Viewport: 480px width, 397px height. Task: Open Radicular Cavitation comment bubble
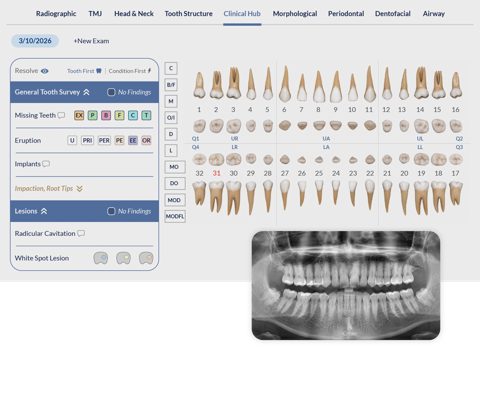[x=81, y=233]
